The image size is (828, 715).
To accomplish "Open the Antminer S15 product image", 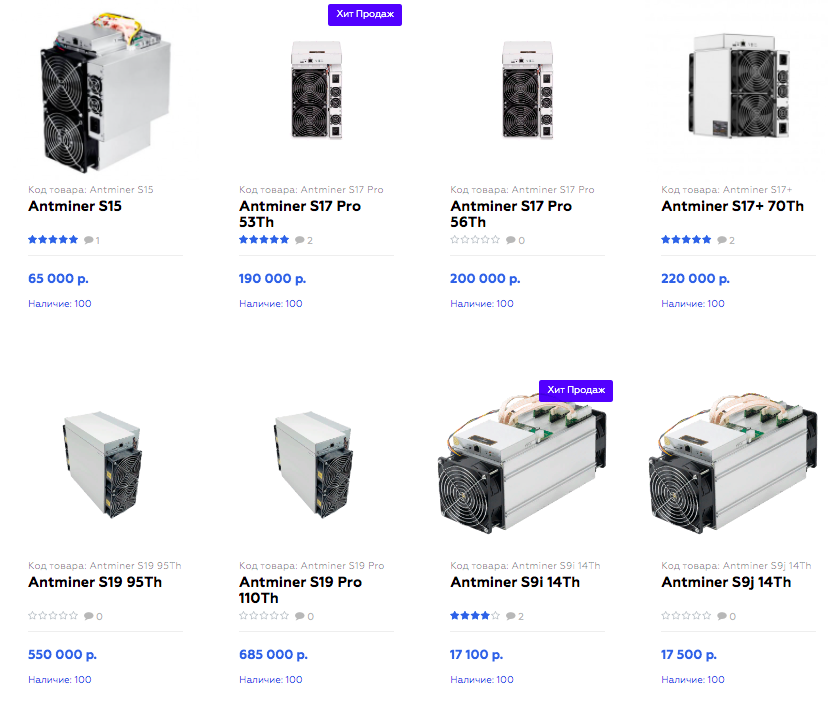I will (x=106, y=93).
